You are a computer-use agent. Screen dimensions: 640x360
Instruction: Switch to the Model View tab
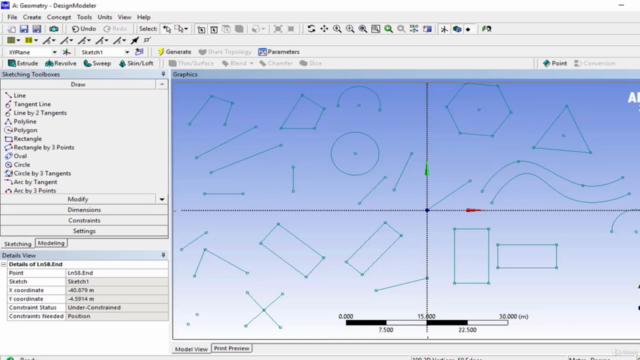pos(191,349)
